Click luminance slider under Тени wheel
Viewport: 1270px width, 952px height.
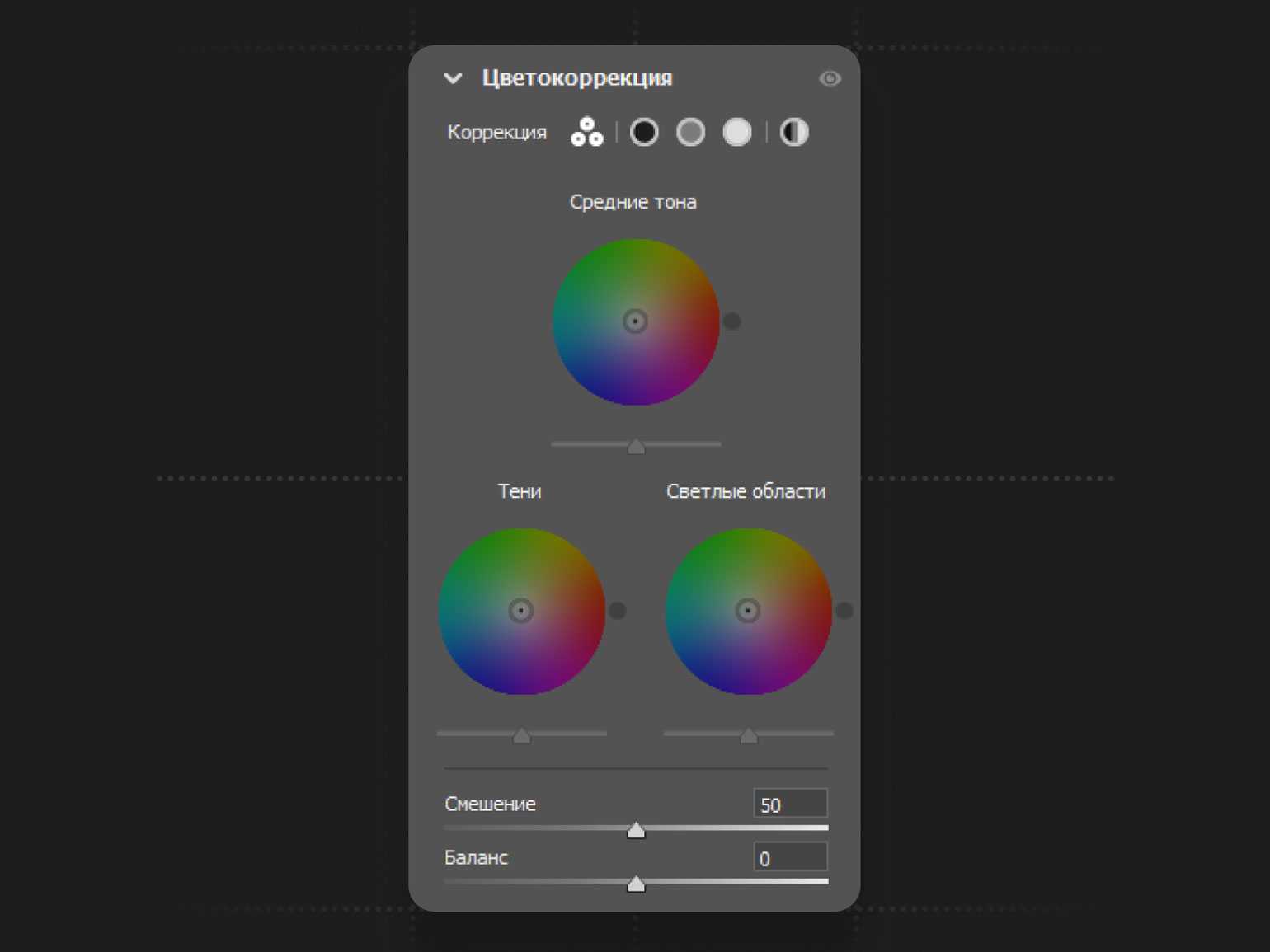click(x=521, y=734)
